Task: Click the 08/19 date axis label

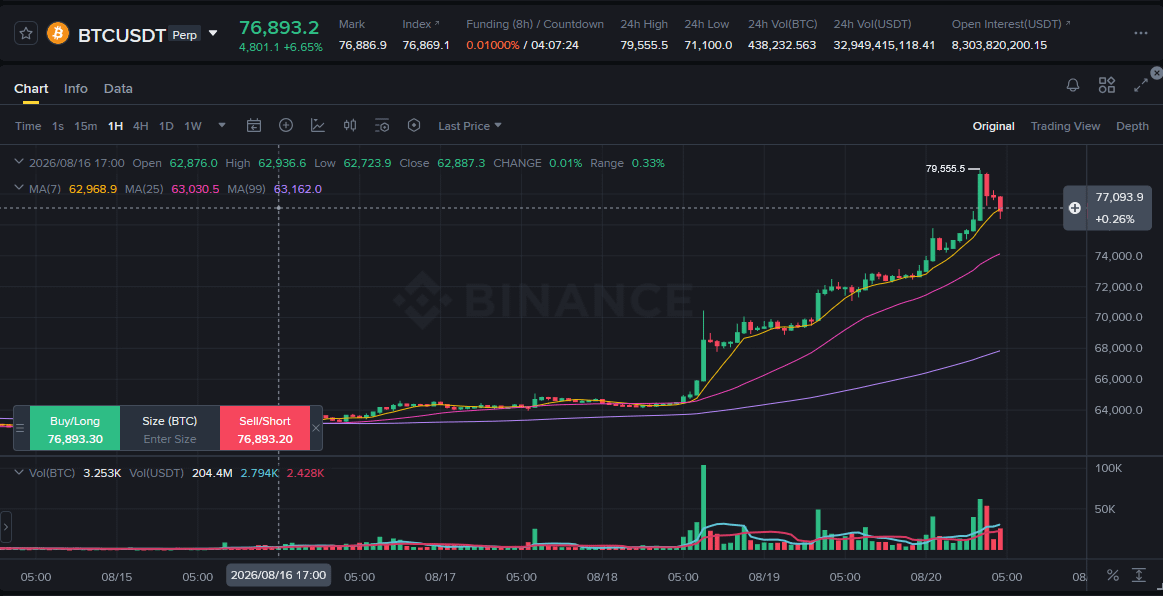Action: [763, 577]
